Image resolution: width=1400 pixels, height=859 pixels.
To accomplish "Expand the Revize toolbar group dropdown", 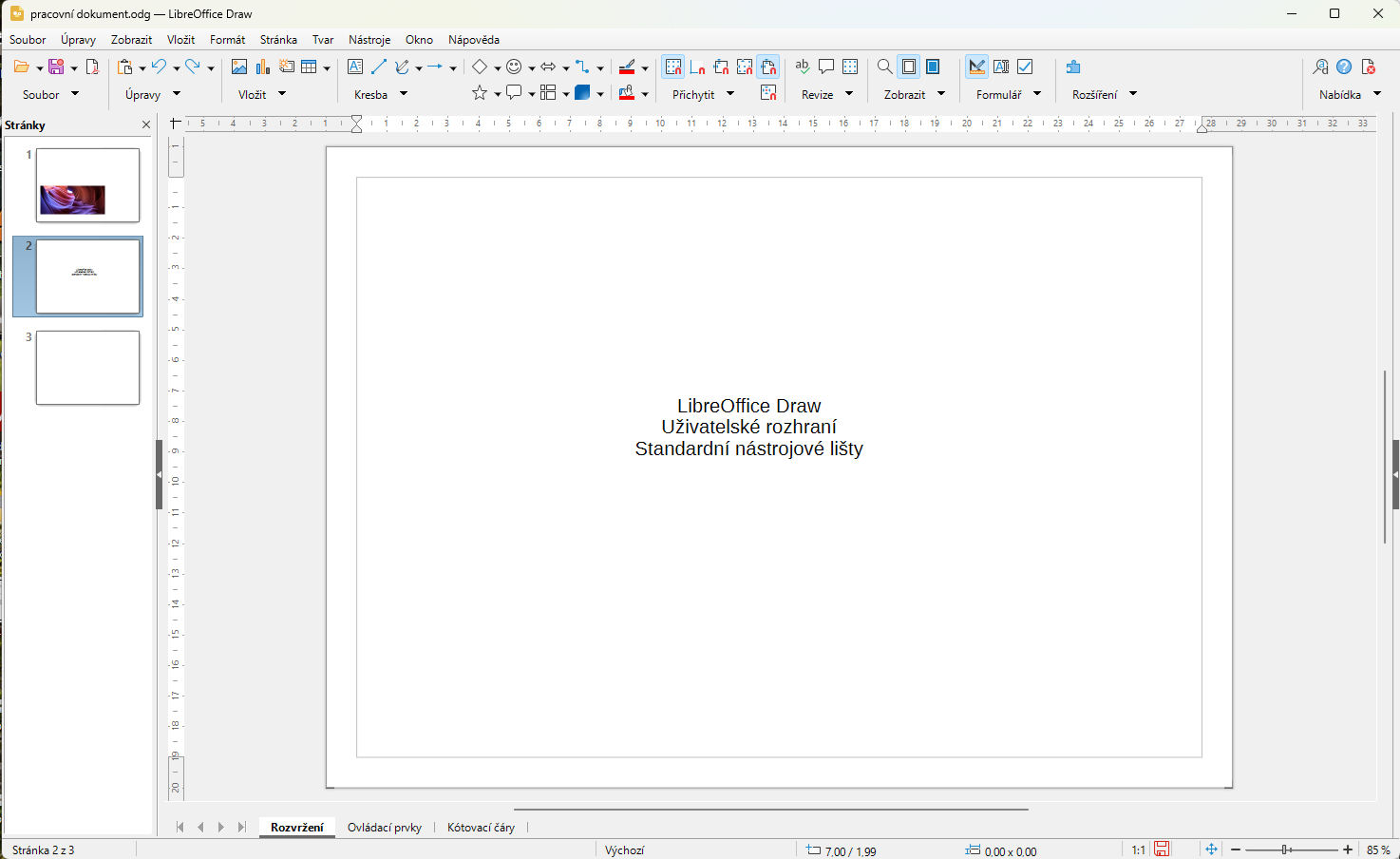I will tap(849, 94).
